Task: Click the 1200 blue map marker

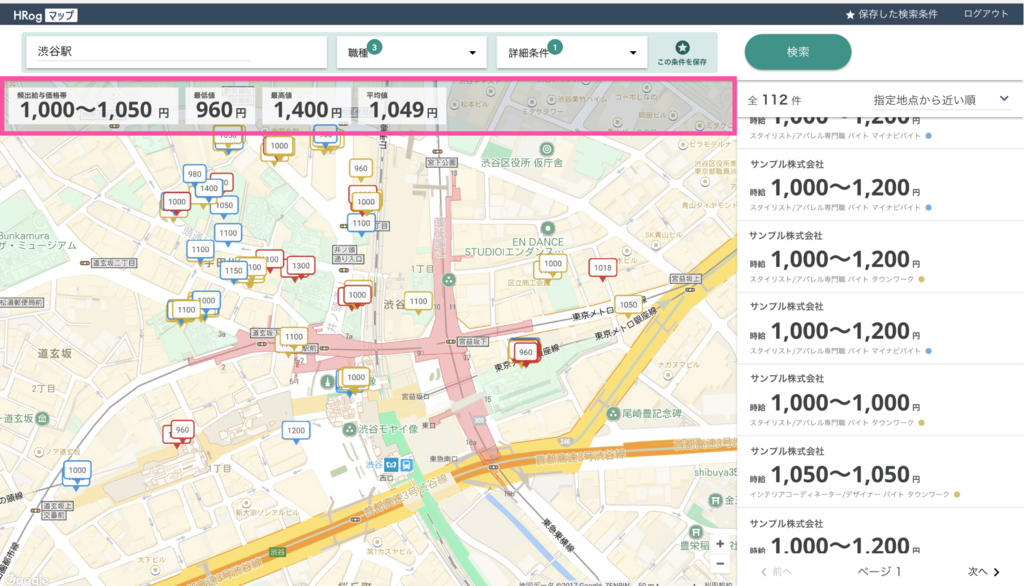Action: (296, 431)
